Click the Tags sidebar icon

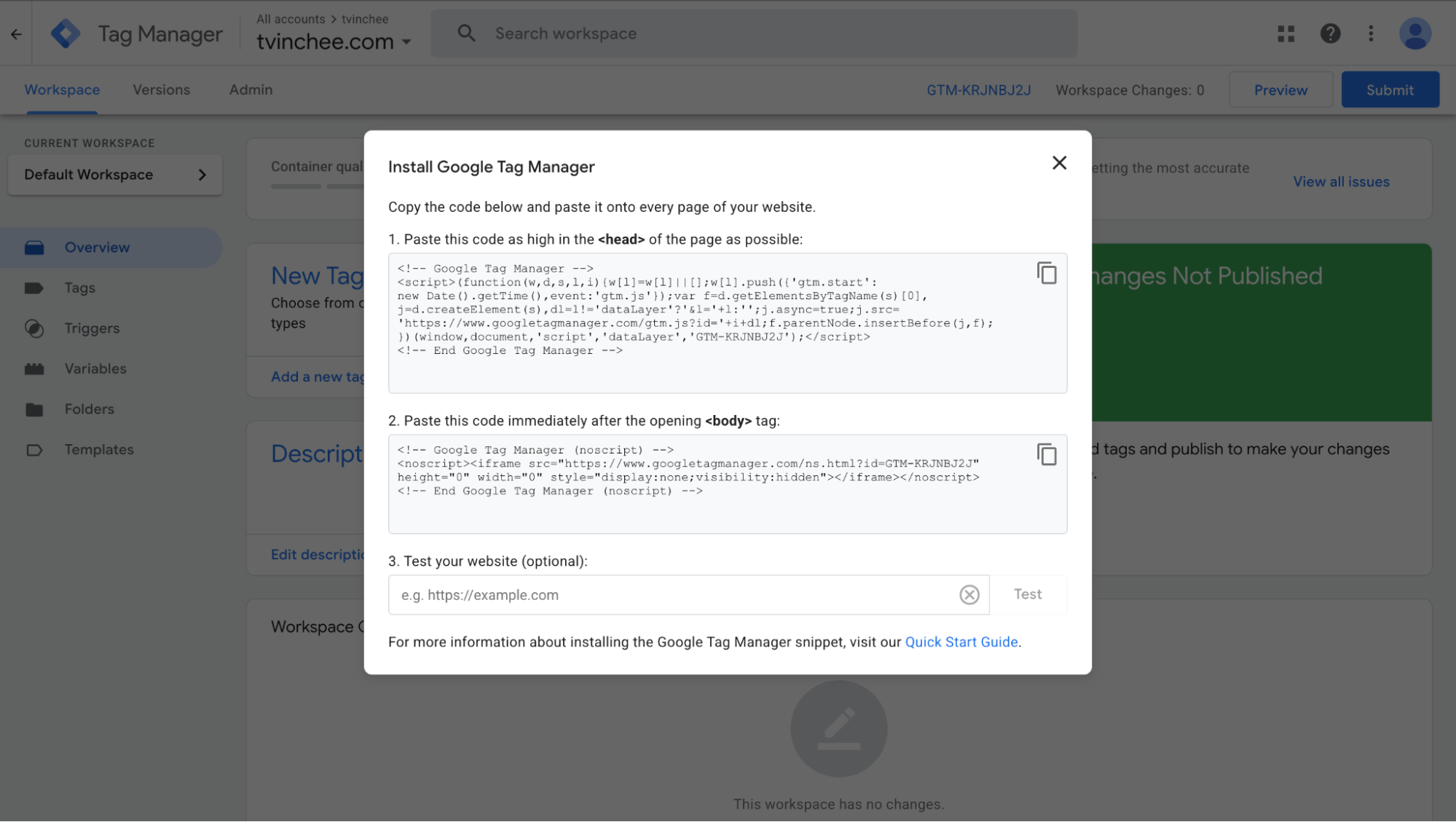pos(34,288)
